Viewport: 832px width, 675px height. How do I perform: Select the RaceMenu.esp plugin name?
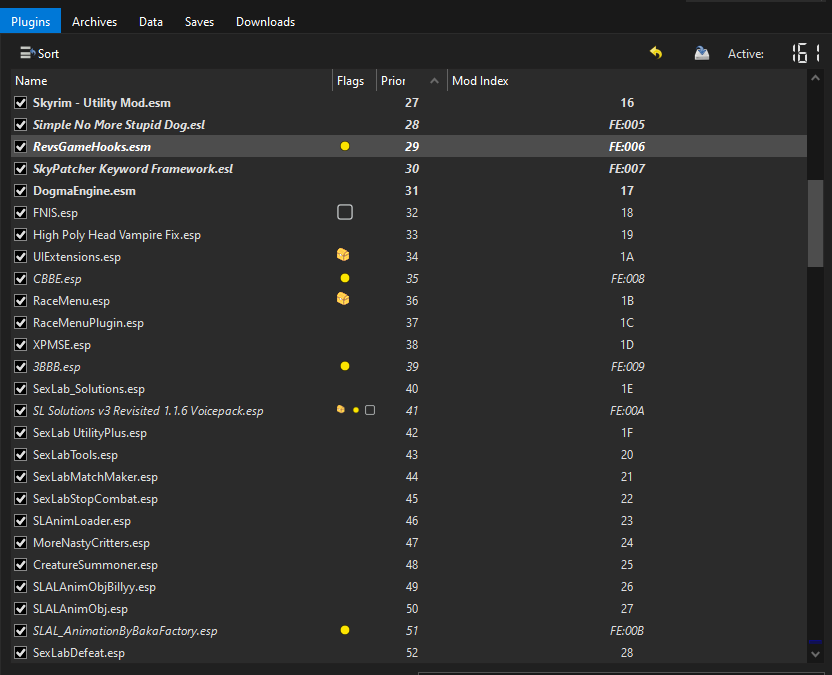point(71,301)
